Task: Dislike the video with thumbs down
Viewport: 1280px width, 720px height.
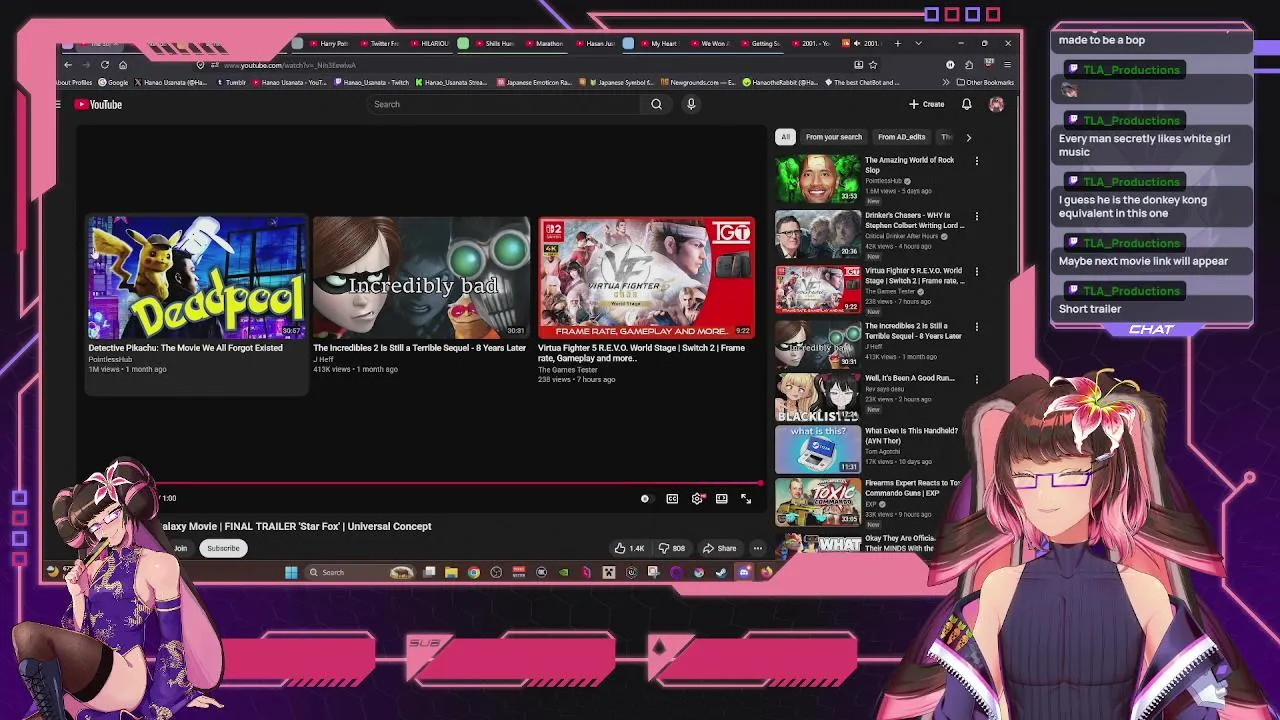Action: pyautogui.click(x=672, y=548)
